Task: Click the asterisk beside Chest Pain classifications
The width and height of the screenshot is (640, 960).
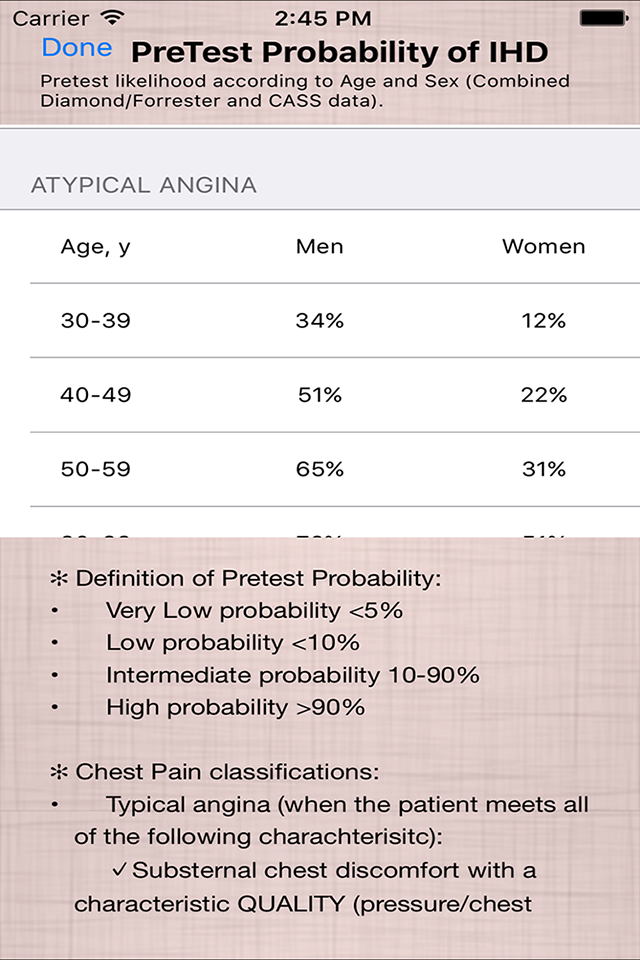Action: [60, 772]
